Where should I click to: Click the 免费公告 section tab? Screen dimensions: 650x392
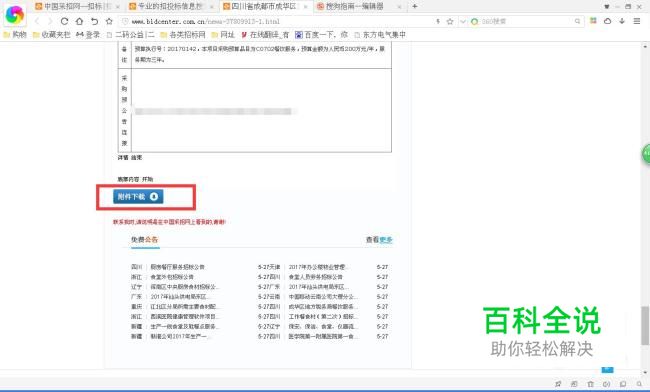145,240
